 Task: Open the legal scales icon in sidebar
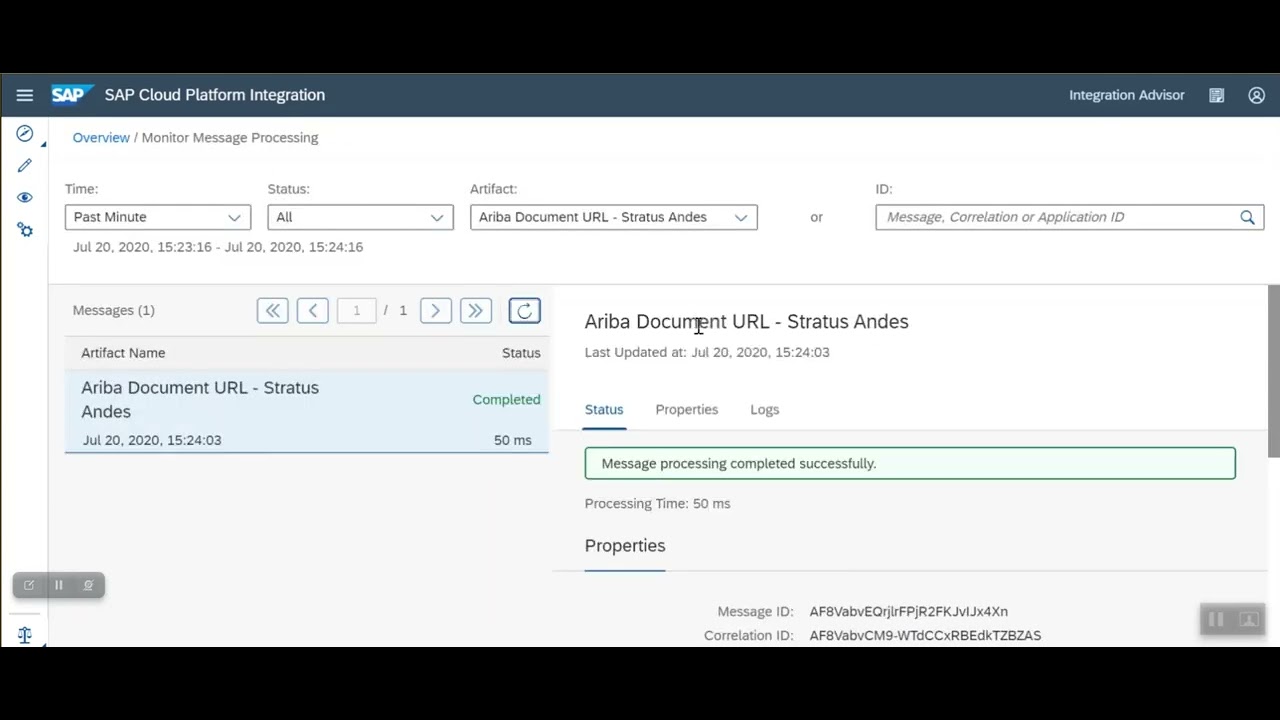click(25, 635)
